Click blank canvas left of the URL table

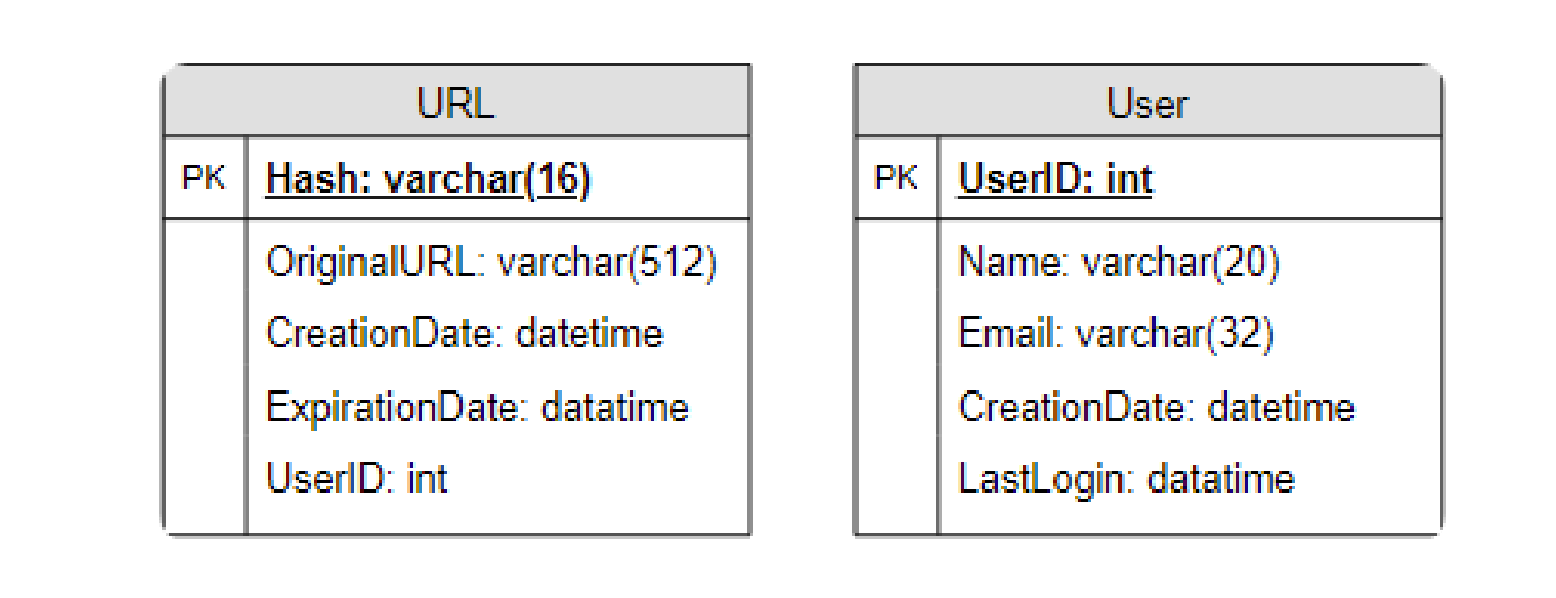[x=80, y=300]
